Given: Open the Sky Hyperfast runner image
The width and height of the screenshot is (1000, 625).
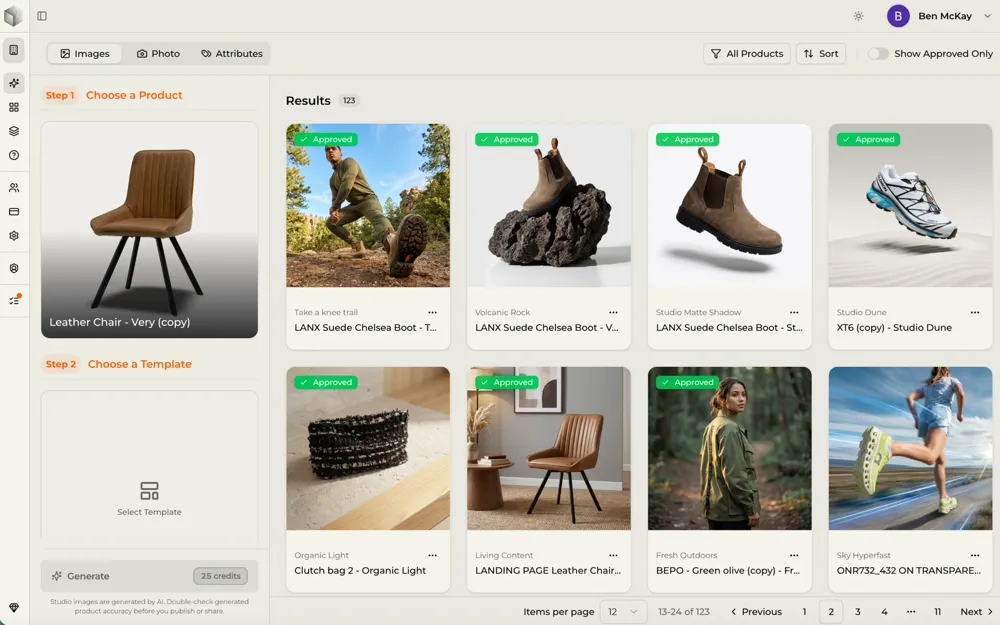Looking at the screenshot, I should (x=910, y=448).
